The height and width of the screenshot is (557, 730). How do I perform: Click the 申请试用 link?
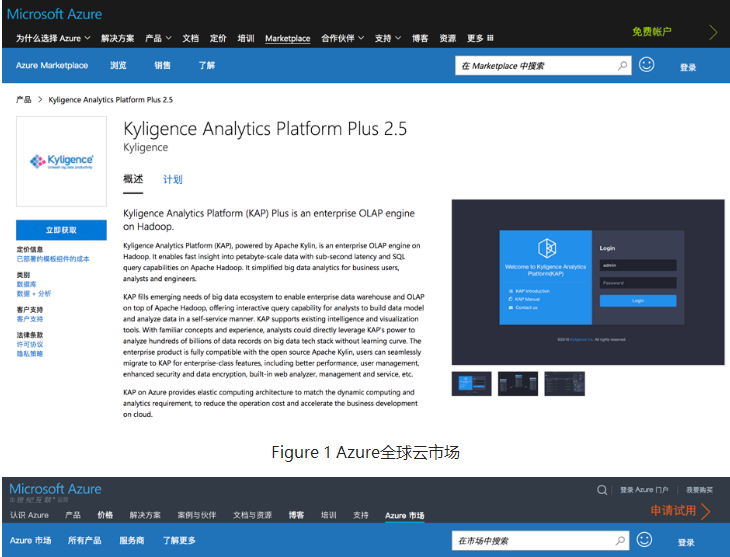pyautogui.click(x=673, y=511)
